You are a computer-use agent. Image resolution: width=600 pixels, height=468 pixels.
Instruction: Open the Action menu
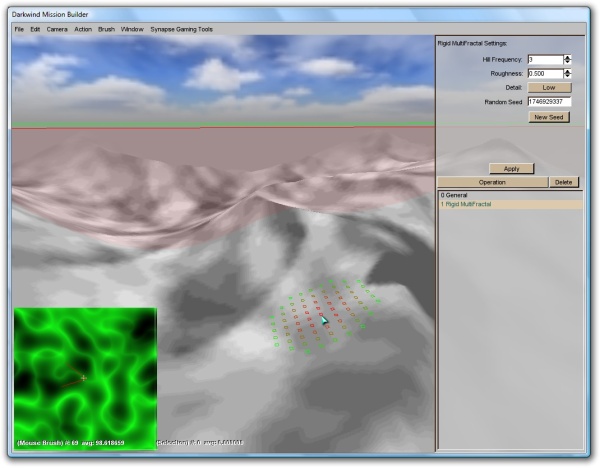pos(83,29)
